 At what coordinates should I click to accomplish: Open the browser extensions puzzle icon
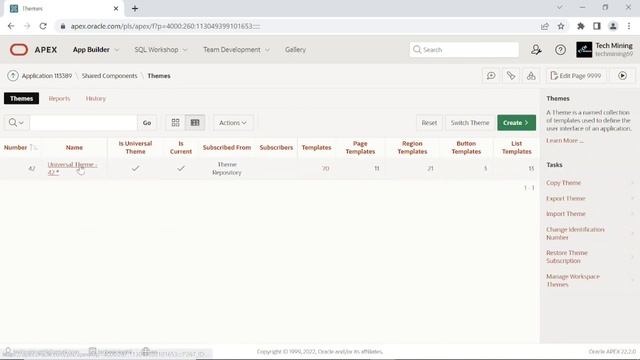click(x=580, y=26)
